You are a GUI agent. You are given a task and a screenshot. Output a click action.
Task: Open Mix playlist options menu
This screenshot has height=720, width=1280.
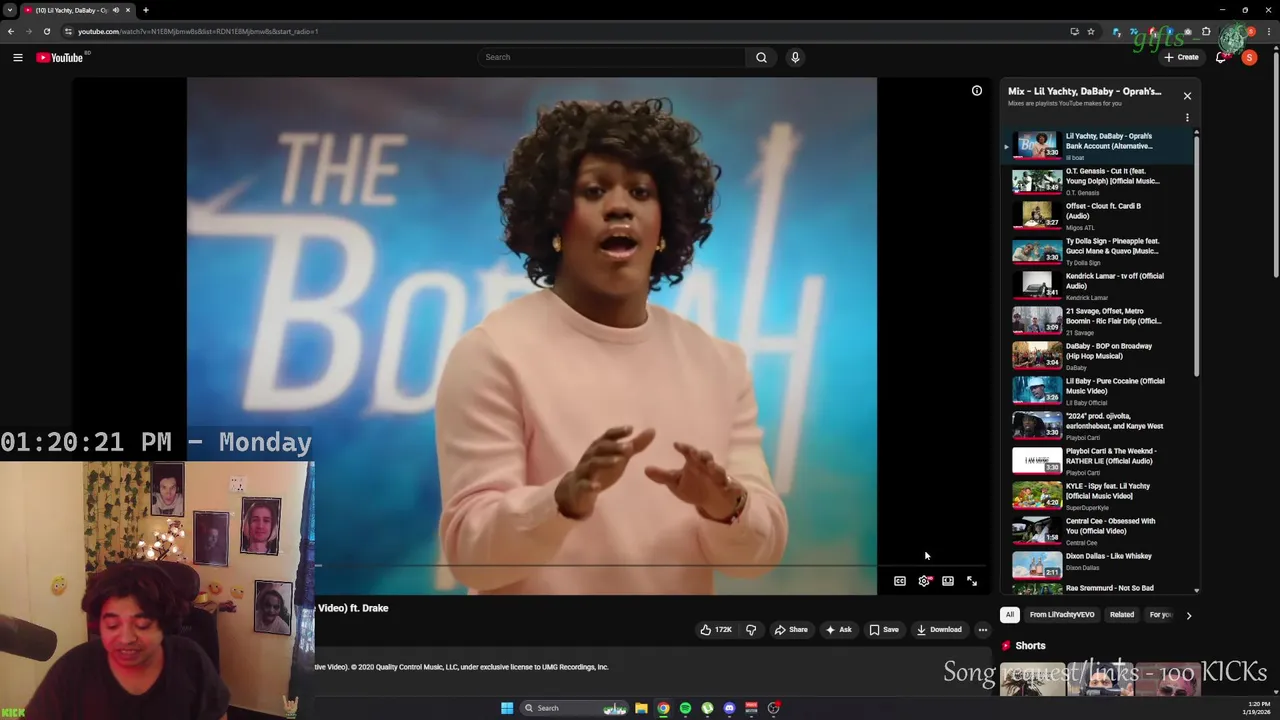1187,118
